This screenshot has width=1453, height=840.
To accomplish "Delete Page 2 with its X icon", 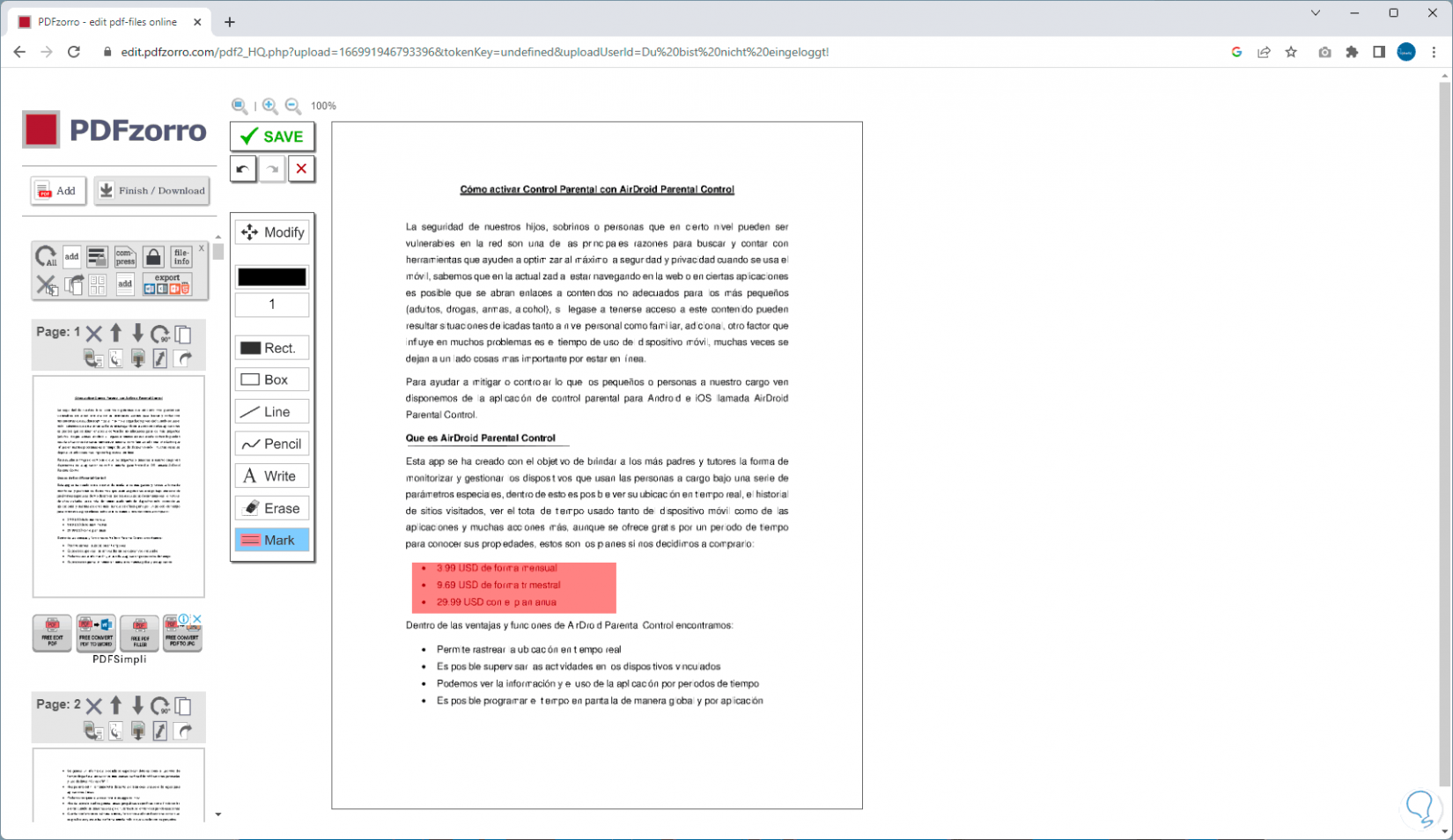I will (94, 705).
